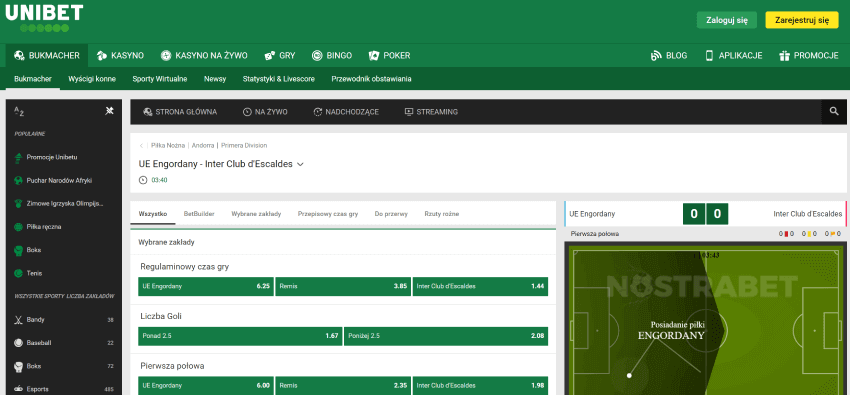The height and width of the screenshot is (395, 850).
Task: Click the Unibet logo
Action: pos(44,18)
